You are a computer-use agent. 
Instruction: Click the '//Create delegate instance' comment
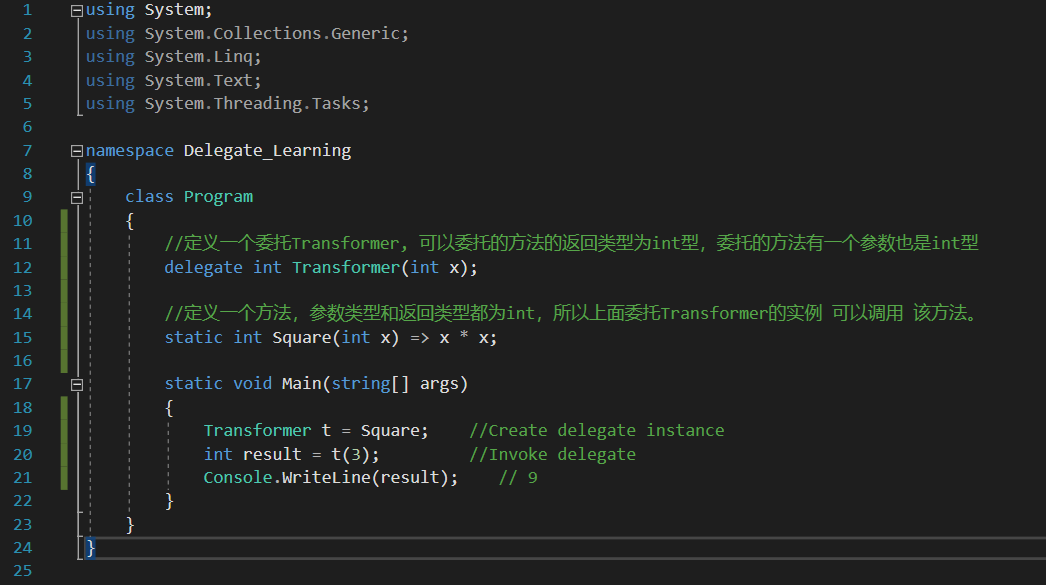tap(596, 430)
